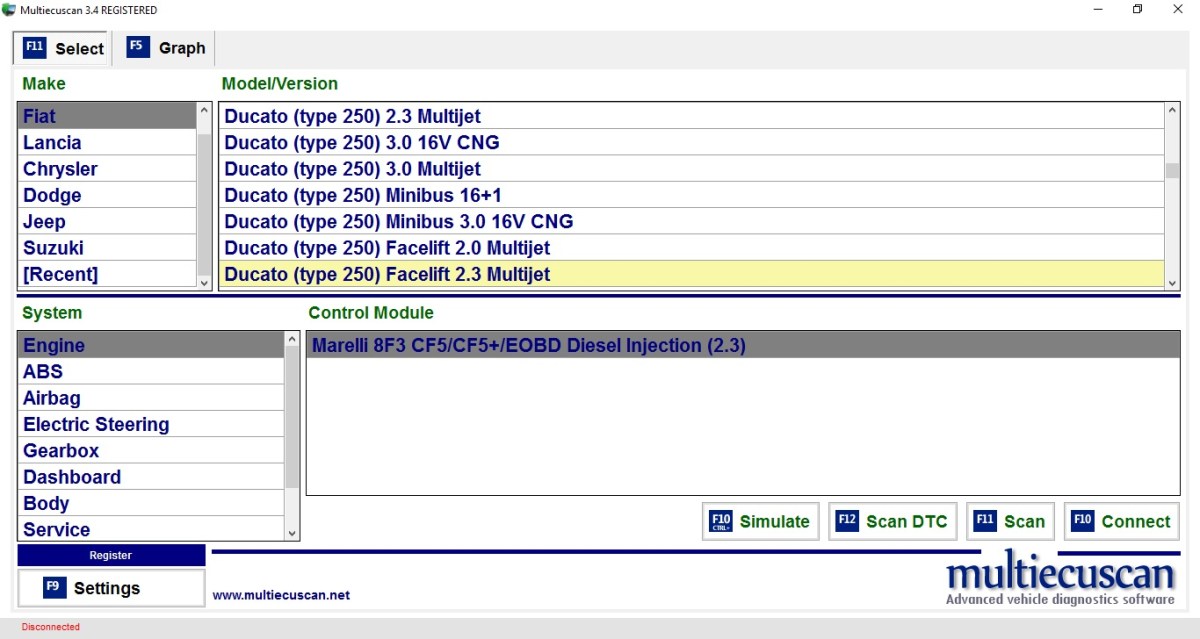Select Ducato (type 250) 3.0 Multijet model
Viewport: 1200px width, 639px height.
click(353, 169)
